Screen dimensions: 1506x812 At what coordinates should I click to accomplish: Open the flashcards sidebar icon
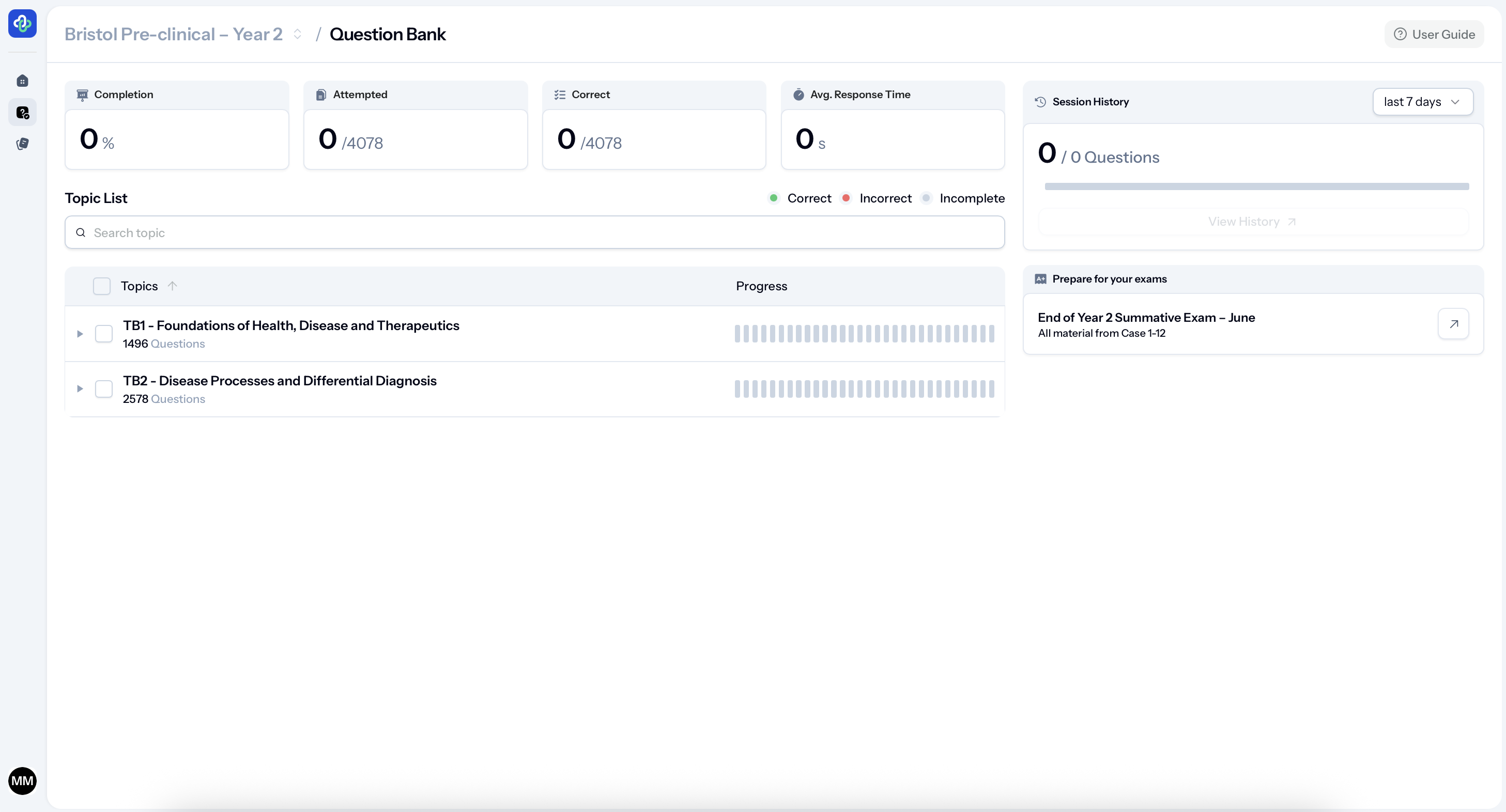(22, 144)
